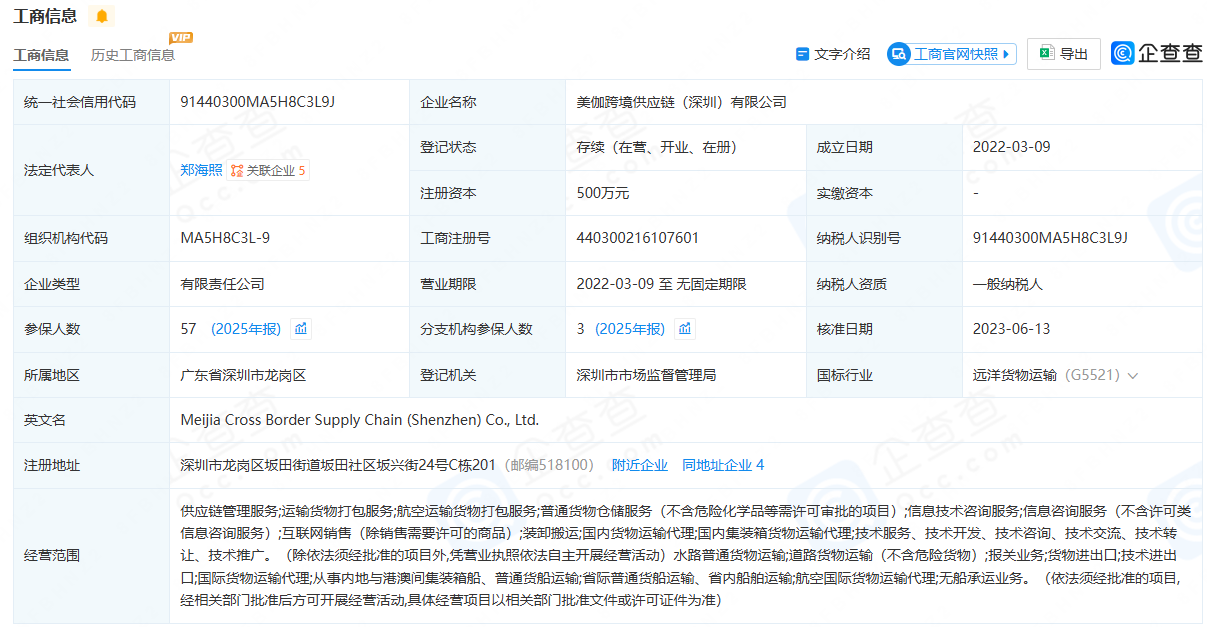Click the 核准日期 value 2023-06-13
Image resolution: width=1207 pixels, height=627 pixels.
tap(1011, 329)
